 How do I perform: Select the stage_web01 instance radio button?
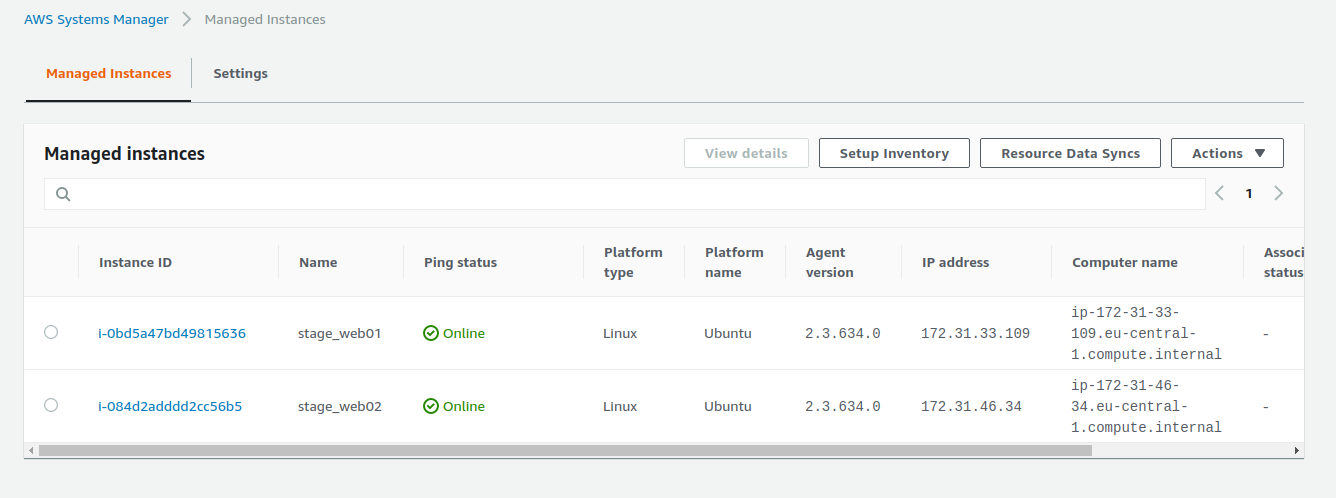[51, 332]
